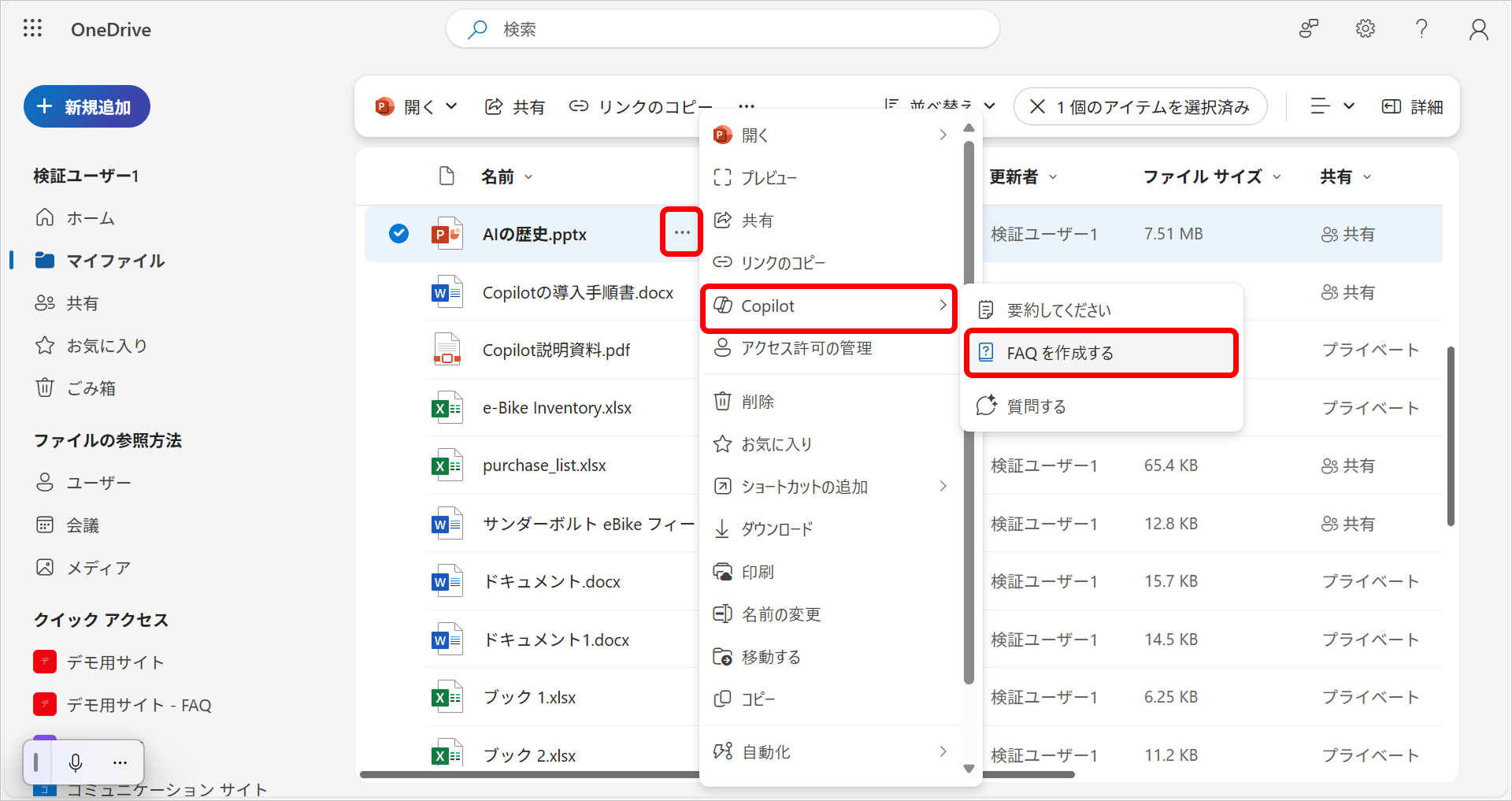This screenshot has height=801, width=1512.
Task: Open the ごみ箱 recycle bin
Action: (x=91, y=388)
